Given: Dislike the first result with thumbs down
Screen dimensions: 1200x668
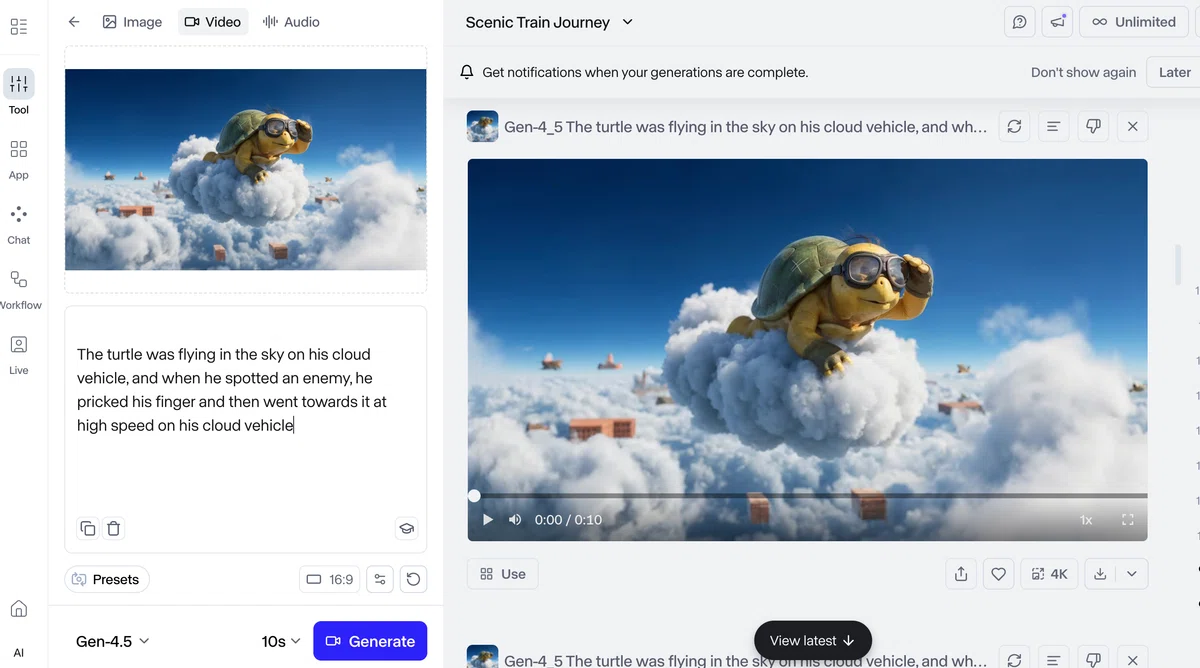Looking at the screenshot, I should point(1093,127).
